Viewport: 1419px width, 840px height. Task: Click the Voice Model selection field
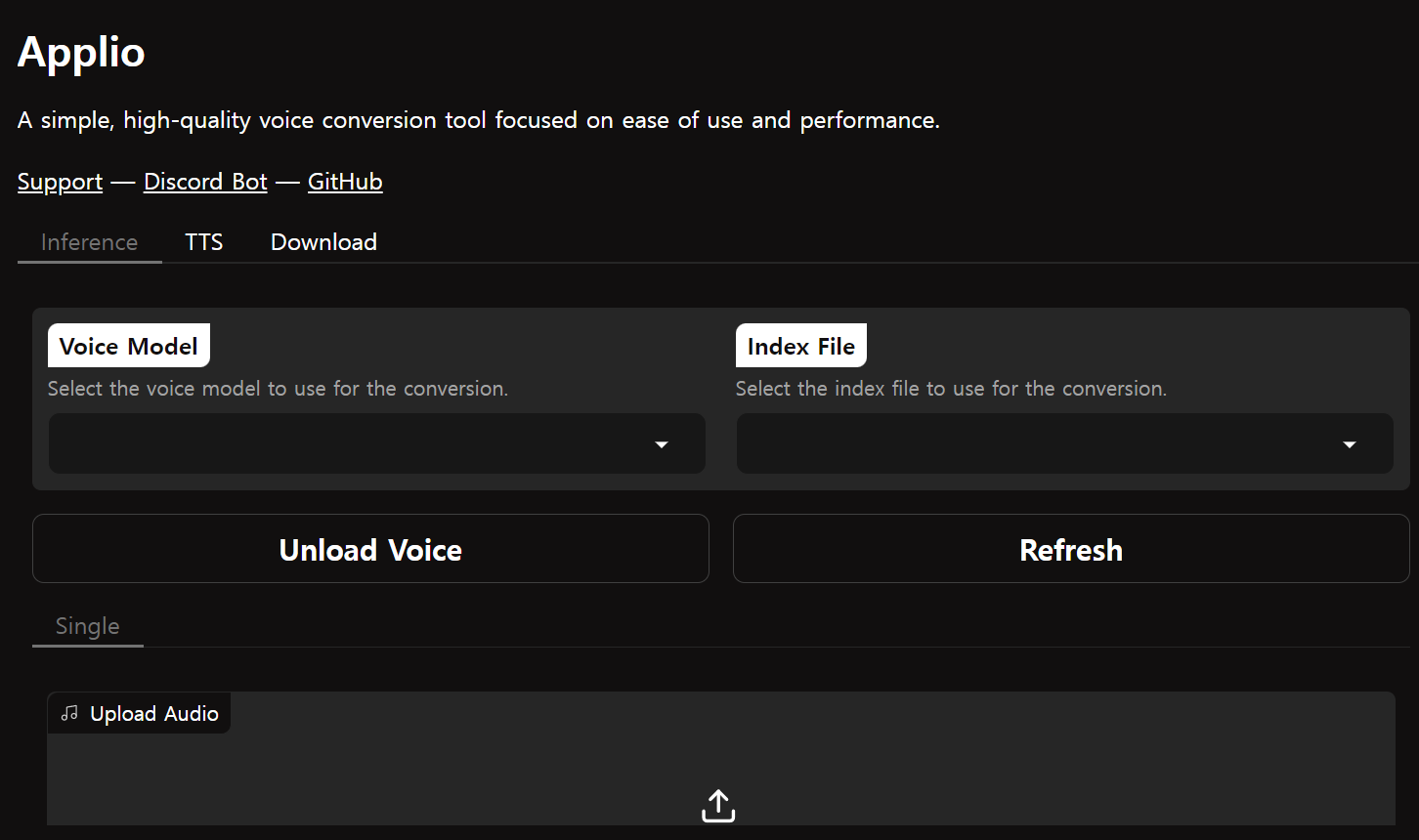[376, 443]
